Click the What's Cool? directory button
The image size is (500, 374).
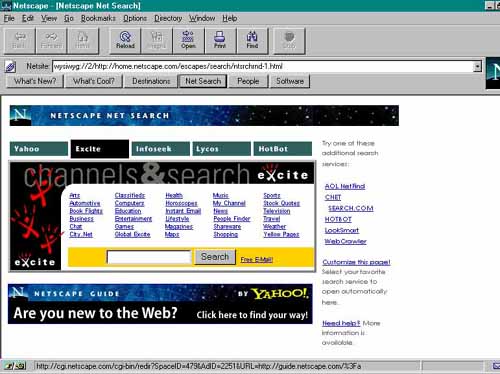click(x=94, y=81)
